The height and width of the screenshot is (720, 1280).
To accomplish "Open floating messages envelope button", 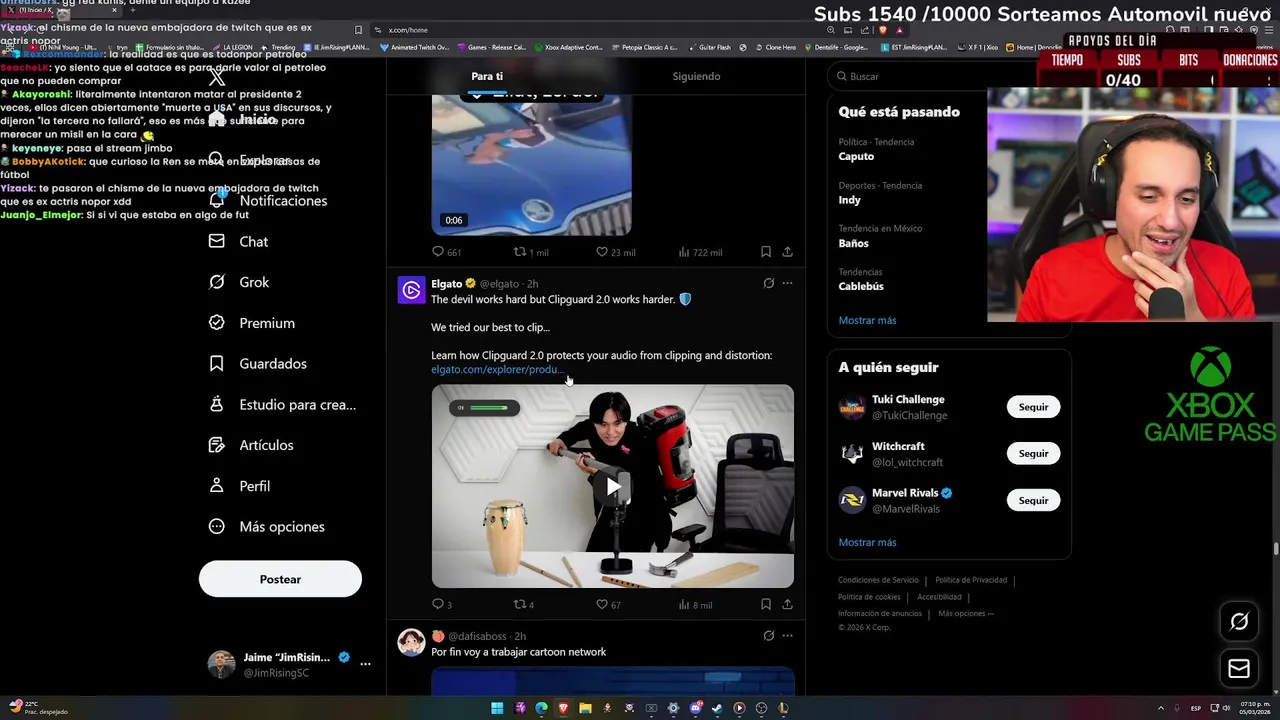I will click(x=1239, y=669).
